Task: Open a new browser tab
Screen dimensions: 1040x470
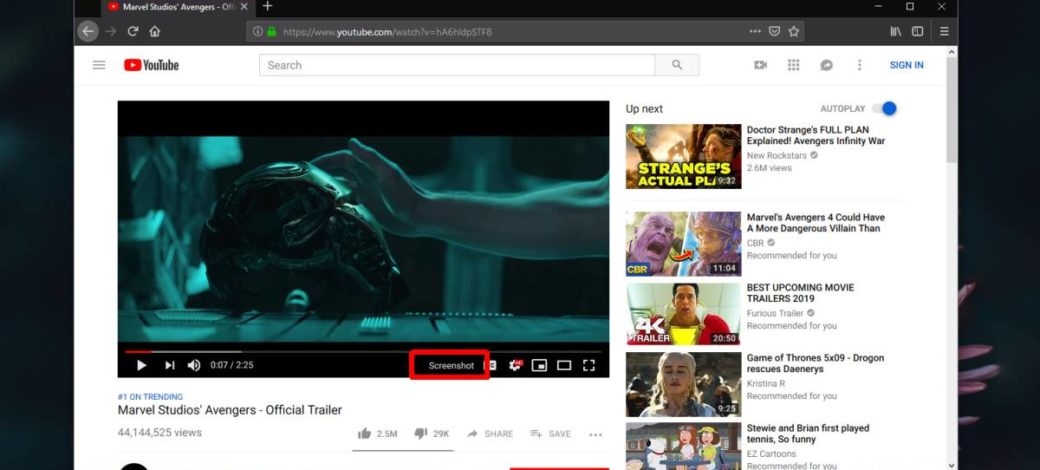Action: 267,6
